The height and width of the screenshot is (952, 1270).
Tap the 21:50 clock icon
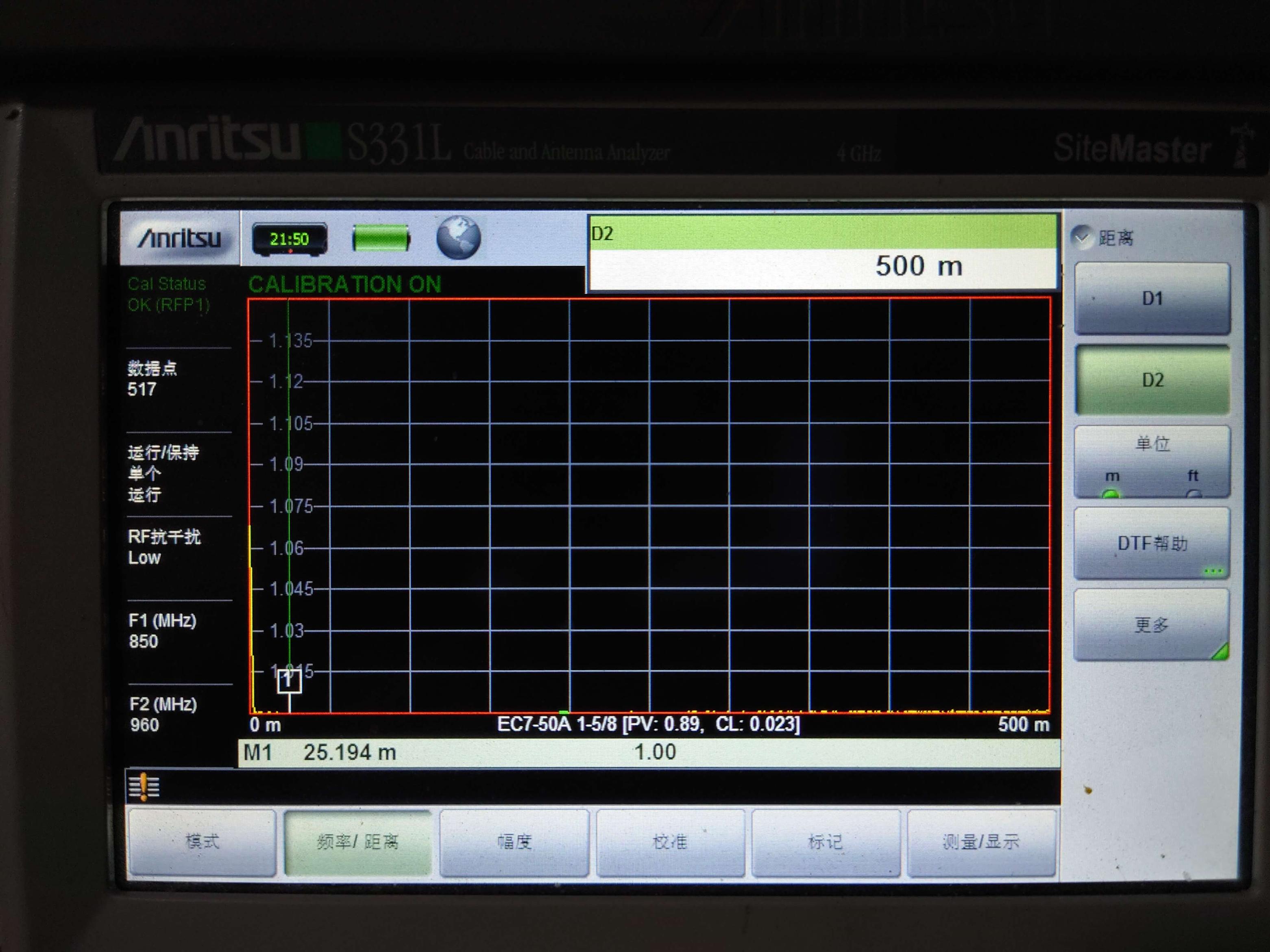tap(290, 239)
